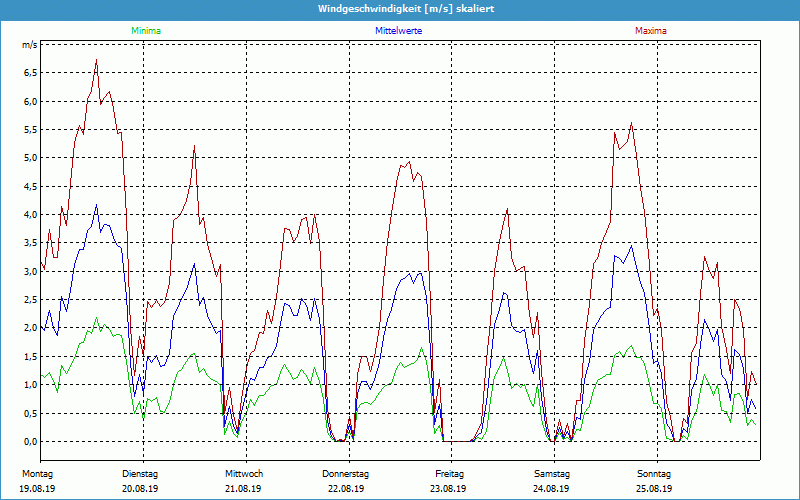Screen dimensions: 800x500
Task: Click the blue Mittelwerte peak on Monday
Action: click(x=96, y=205)
